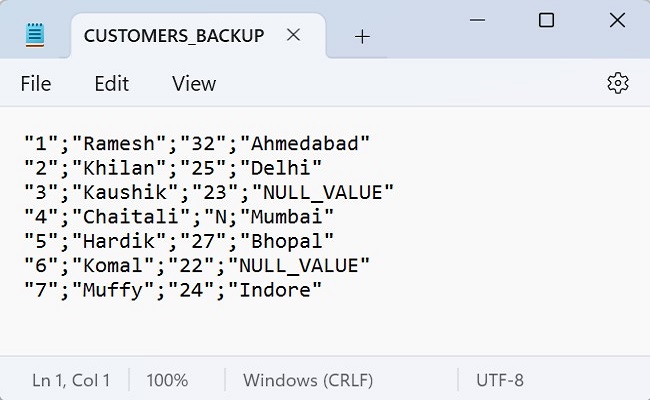This screenshot has width=650, height=400.
Task: Select the CUSTOMERS_BACKUP tab
Action: pyautogui.click(x=174, y=36)
